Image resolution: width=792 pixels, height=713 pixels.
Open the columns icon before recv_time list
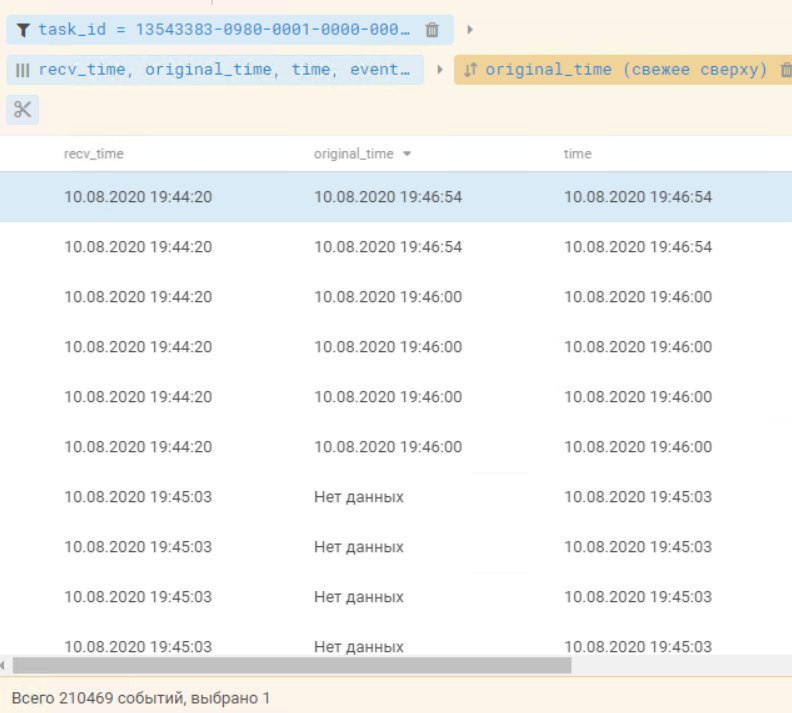point(23,70)
